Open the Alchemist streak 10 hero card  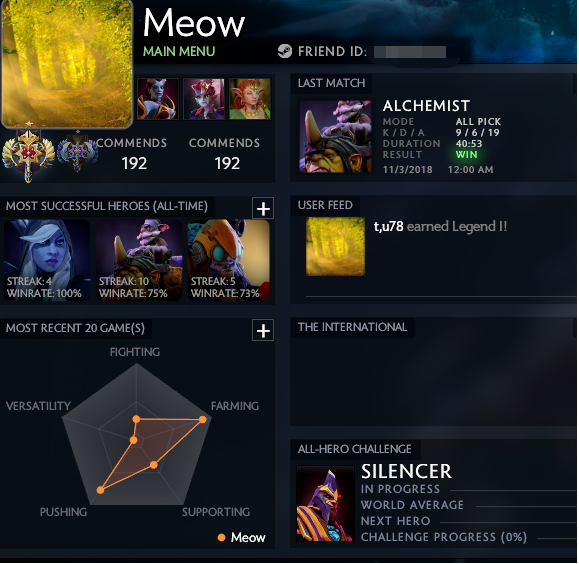[139, 260]
